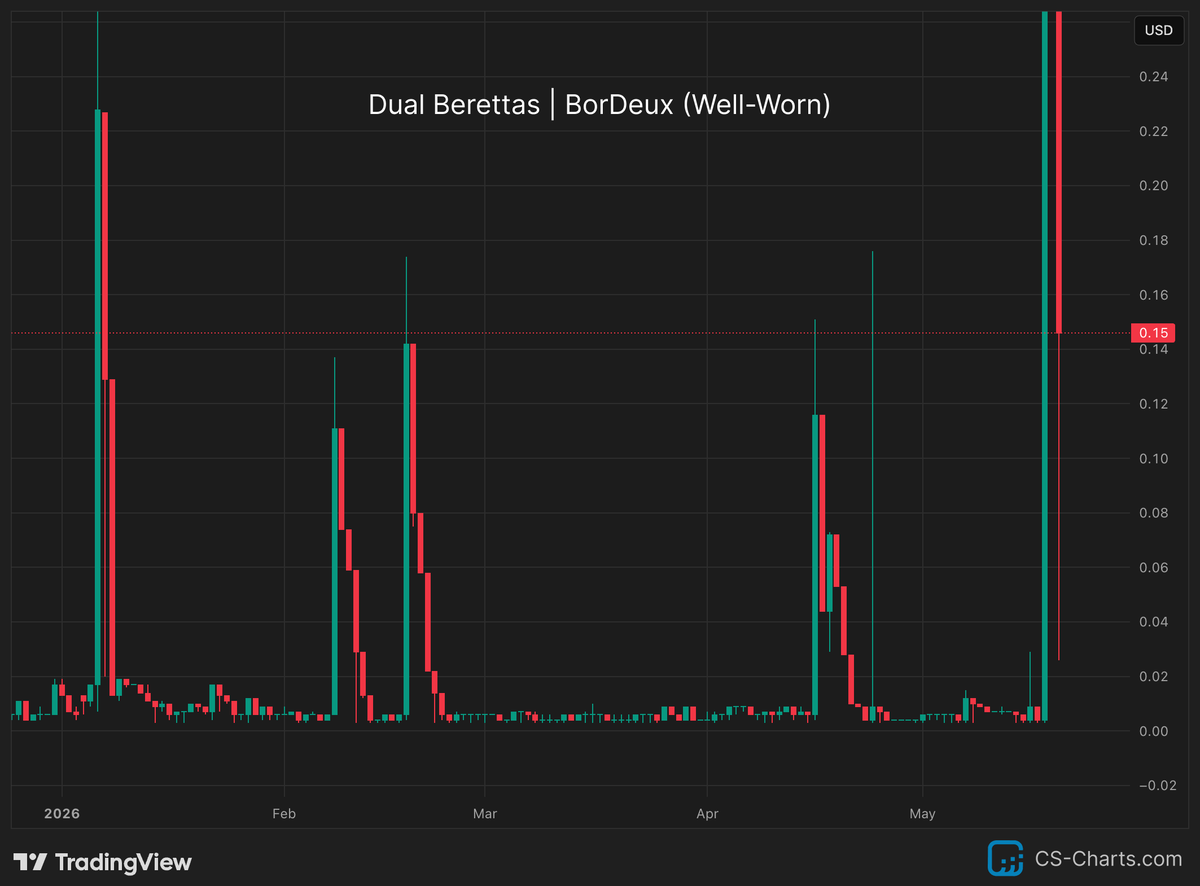This screenshot has width=1200, height=886.
Task: Click the 2026 time axis label
Action: (61, 814)
